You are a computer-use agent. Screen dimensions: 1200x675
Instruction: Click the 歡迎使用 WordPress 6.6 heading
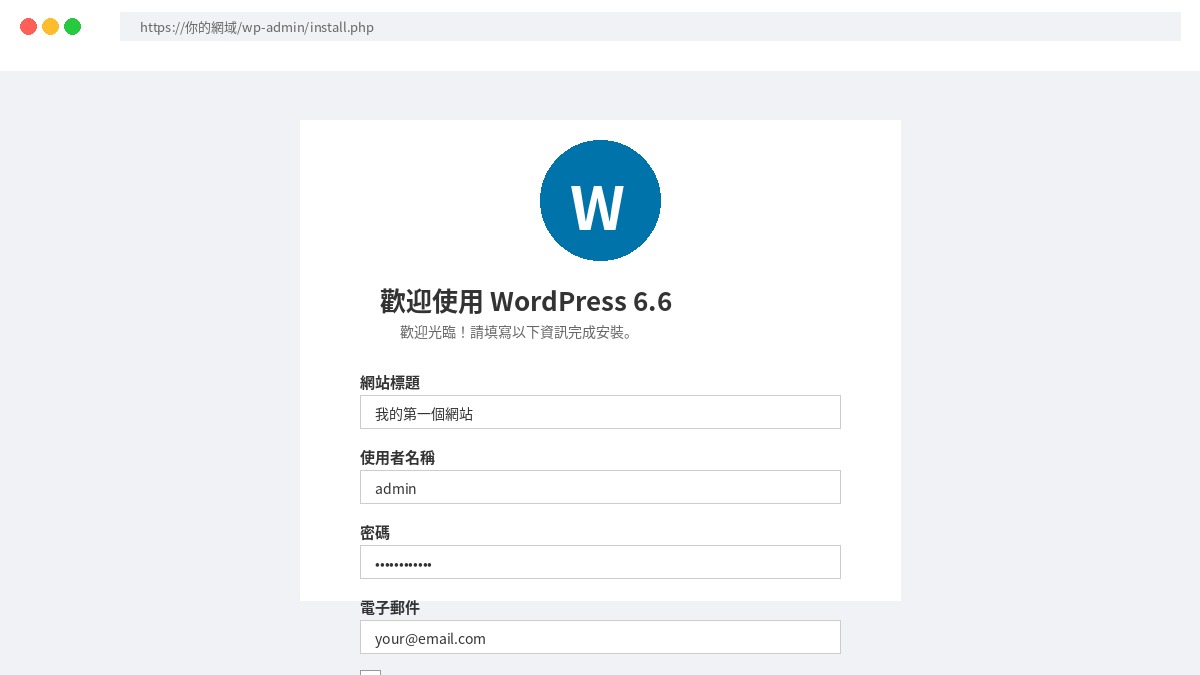(526, 301)
